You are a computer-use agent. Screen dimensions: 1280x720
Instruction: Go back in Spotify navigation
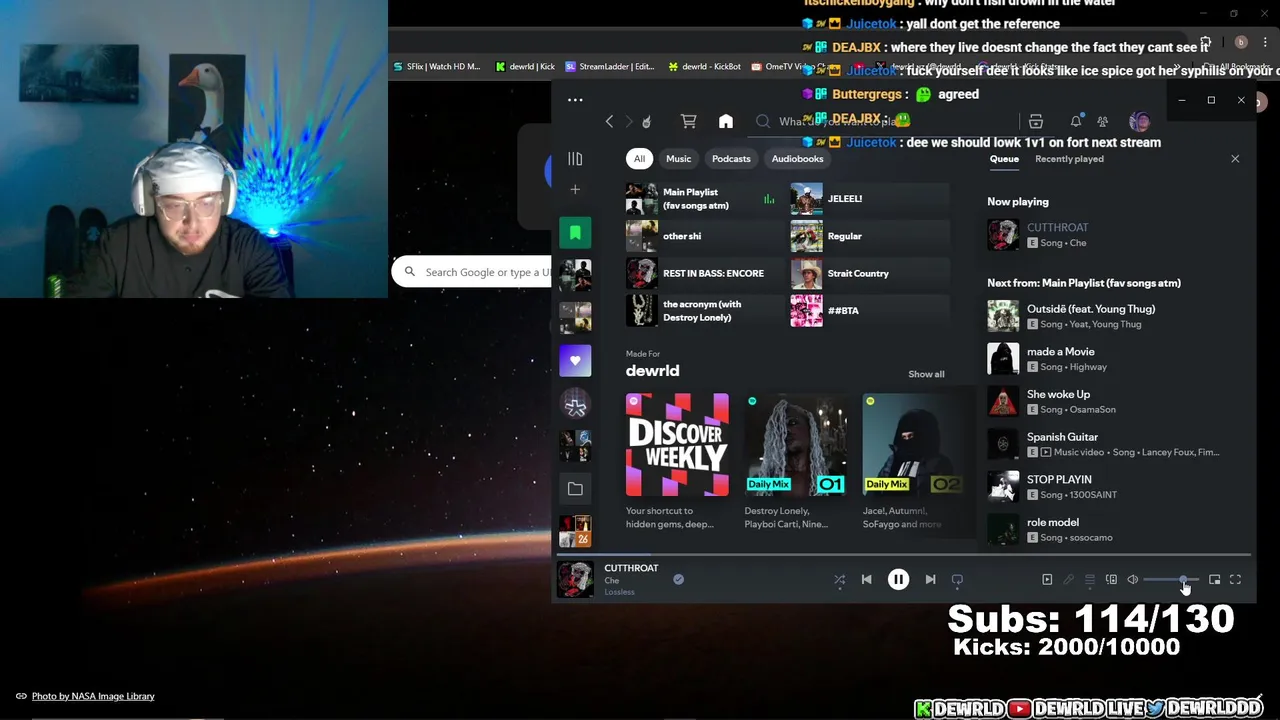coord(609,121)
